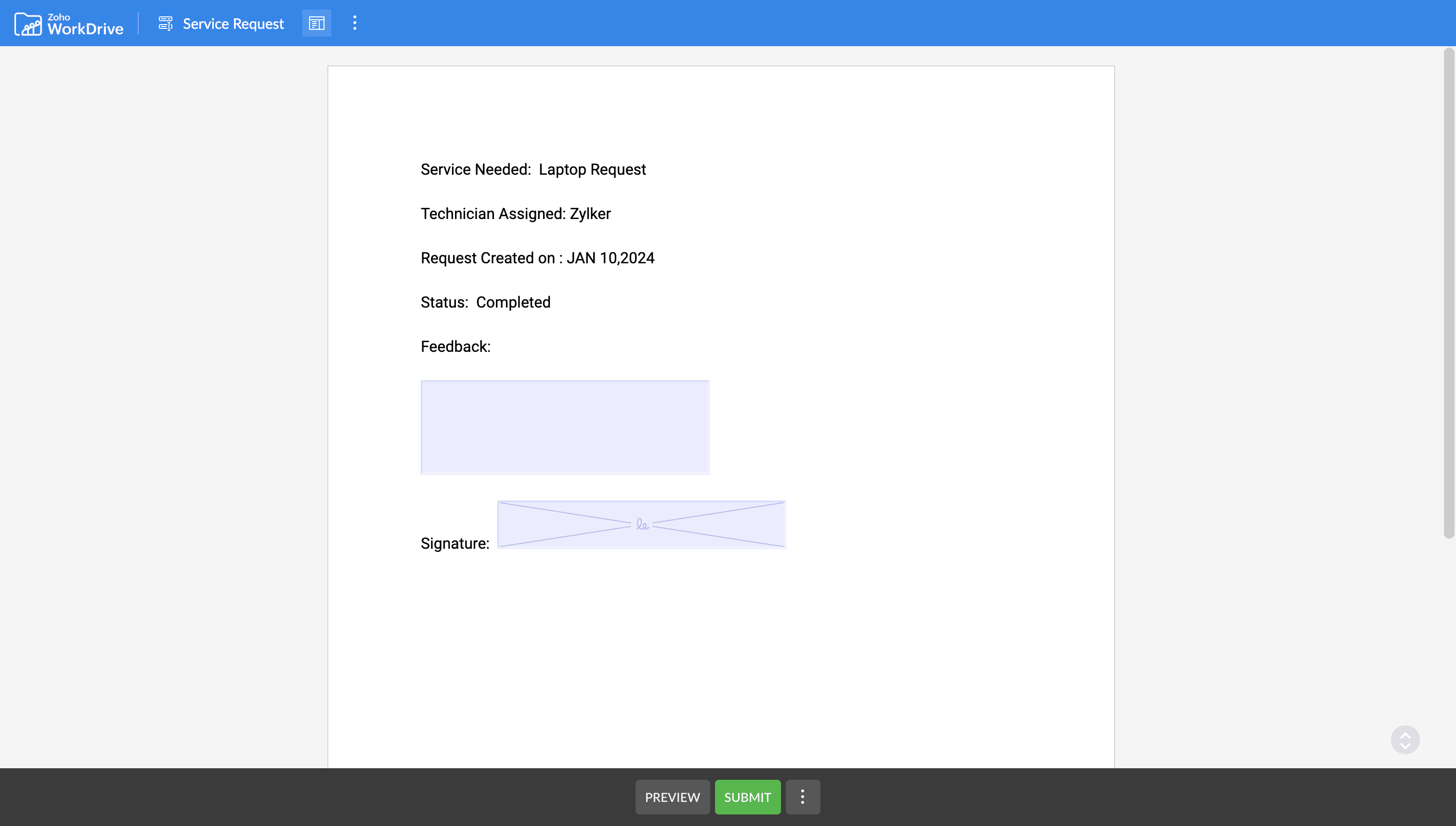This screenshot has height=826, width=1456.
Task: Click the form icon beside Service Request
Action: pos(165,23)
